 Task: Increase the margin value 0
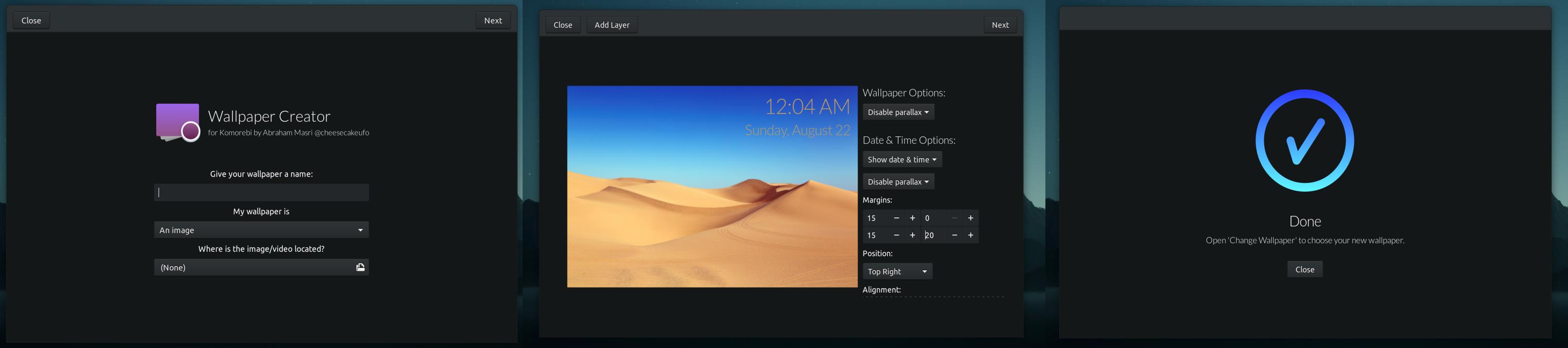(x=970, y=218)
